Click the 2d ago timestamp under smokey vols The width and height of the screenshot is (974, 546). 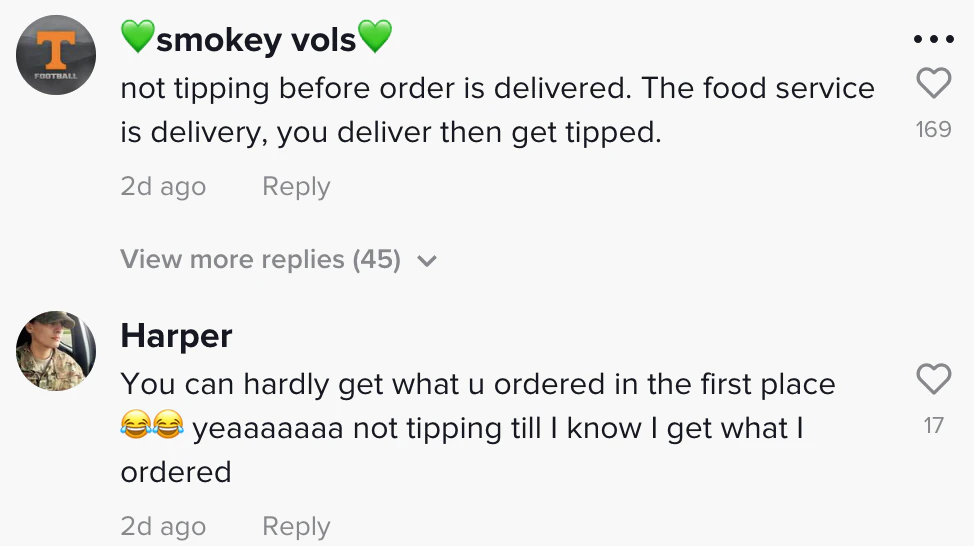(163, 187)
